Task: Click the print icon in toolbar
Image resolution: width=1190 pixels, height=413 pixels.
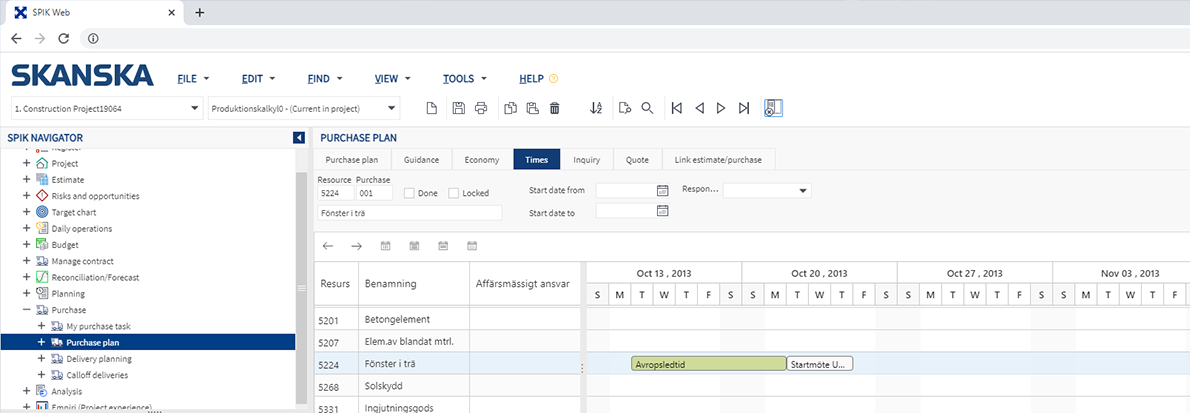Action: tap(480, 109)
